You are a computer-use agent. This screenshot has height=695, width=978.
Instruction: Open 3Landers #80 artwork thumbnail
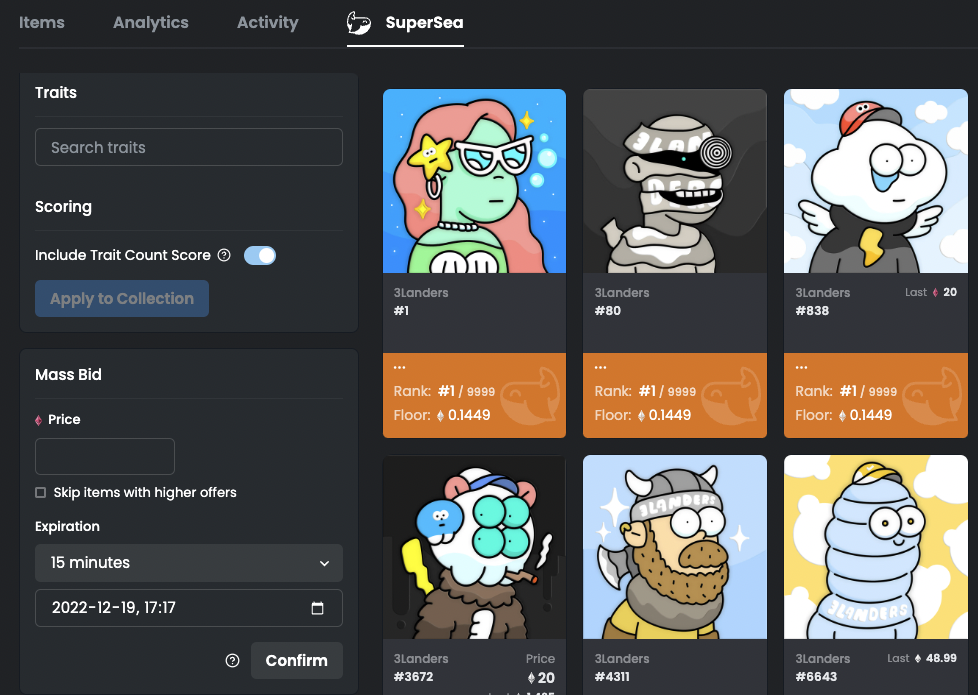click(675, 181)
